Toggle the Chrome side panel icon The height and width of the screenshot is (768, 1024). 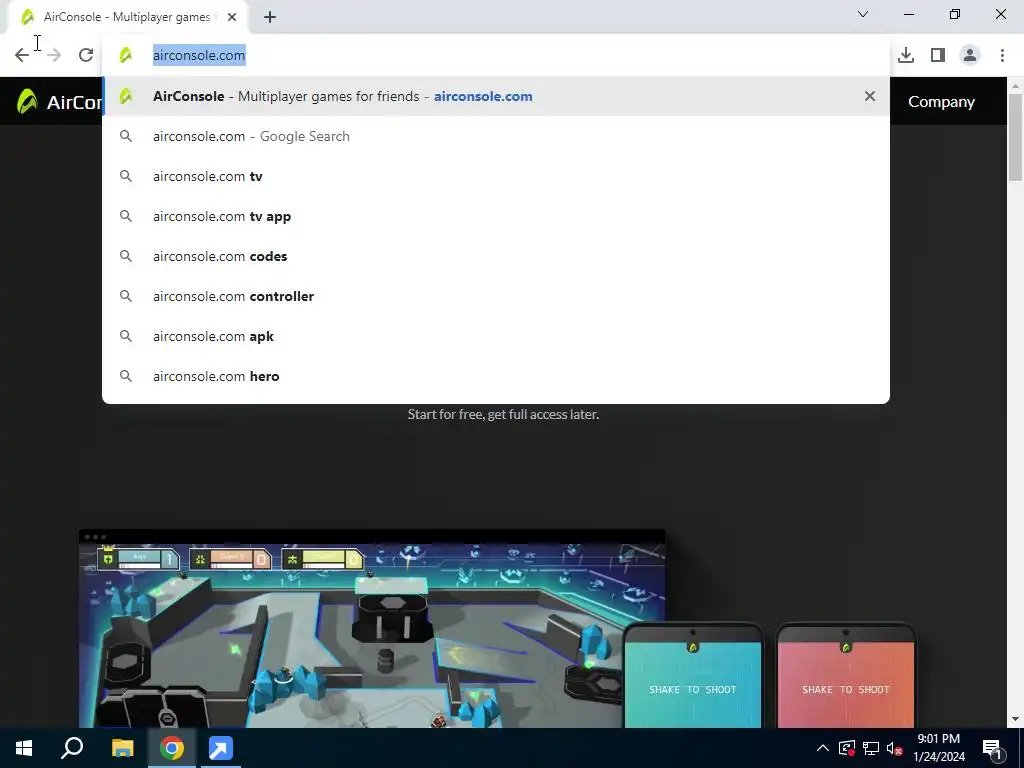(x=938, y=56)
